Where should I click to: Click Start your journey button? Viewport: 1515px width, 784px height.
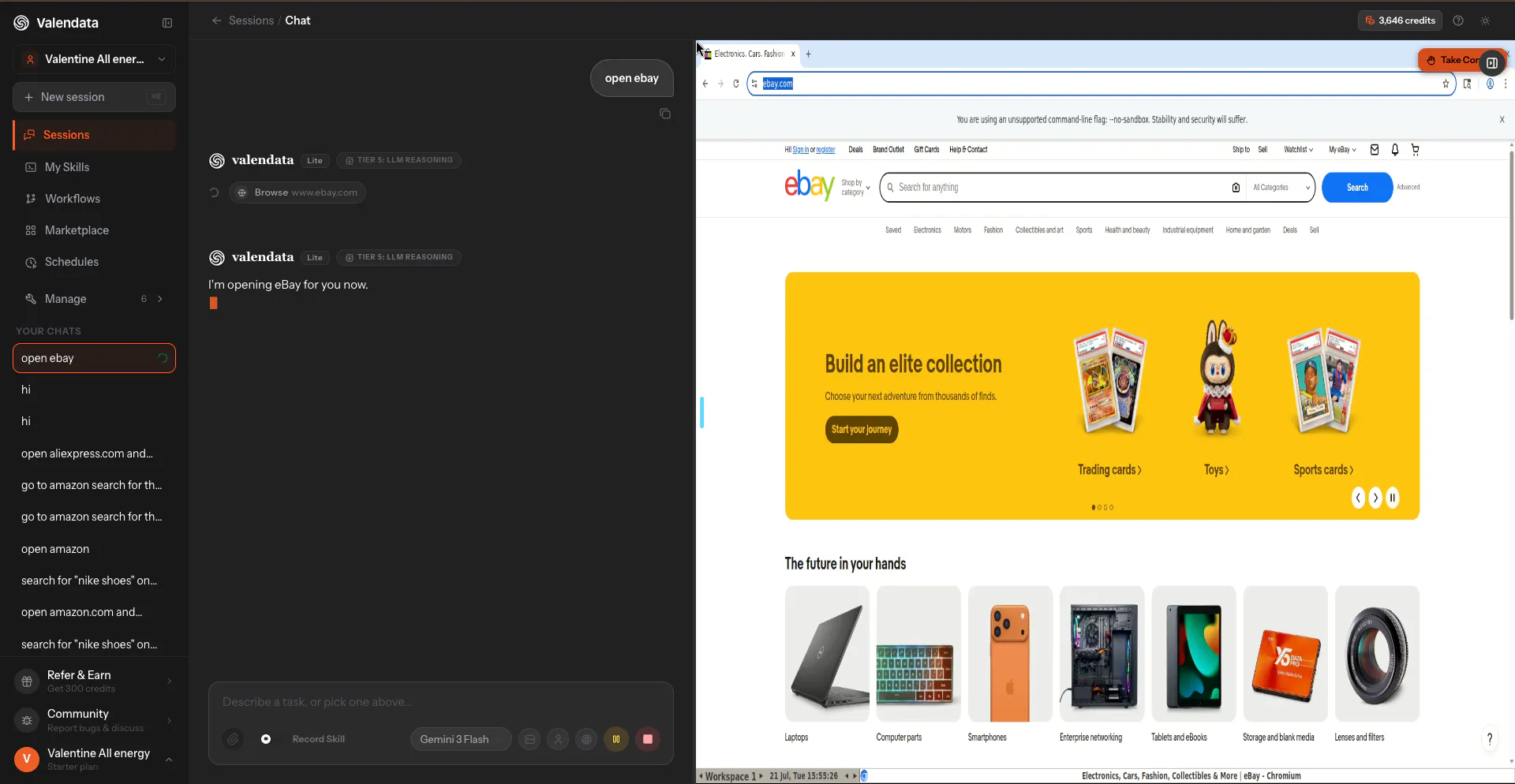pyautogui.click(x=862, y=430)
